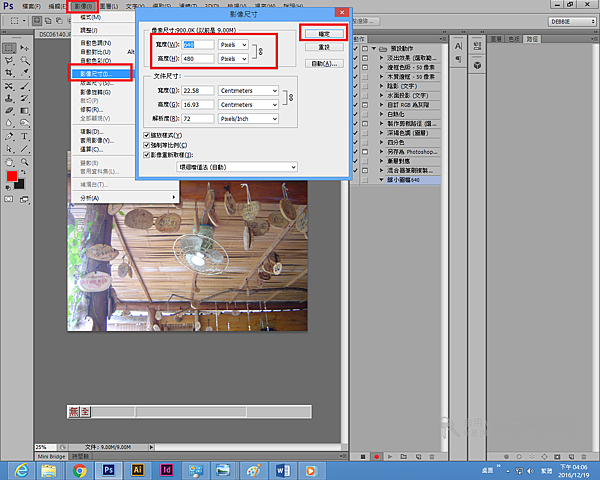Viewport: 600px width, 480px height.
Task: Switch to the 色版 panel tab
Action: (x=514, y=39)
